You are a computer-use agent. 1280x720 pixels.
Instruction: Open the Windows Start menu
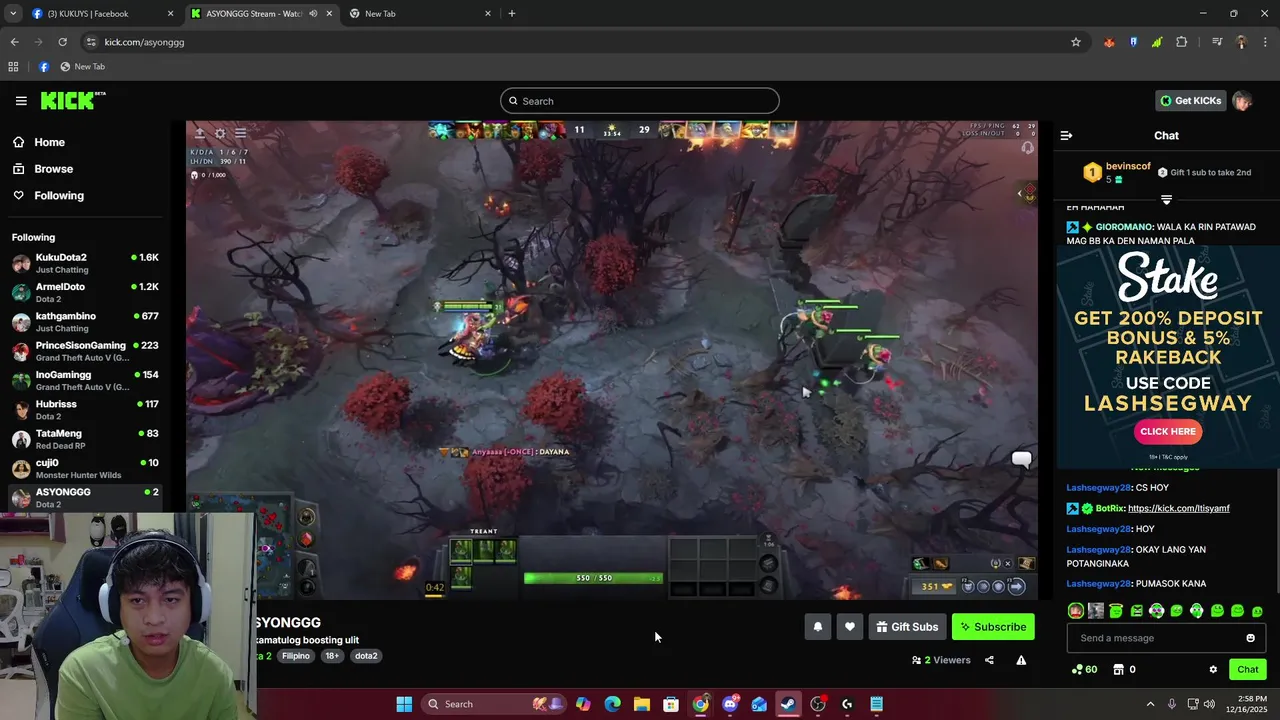tap(404, 704)
